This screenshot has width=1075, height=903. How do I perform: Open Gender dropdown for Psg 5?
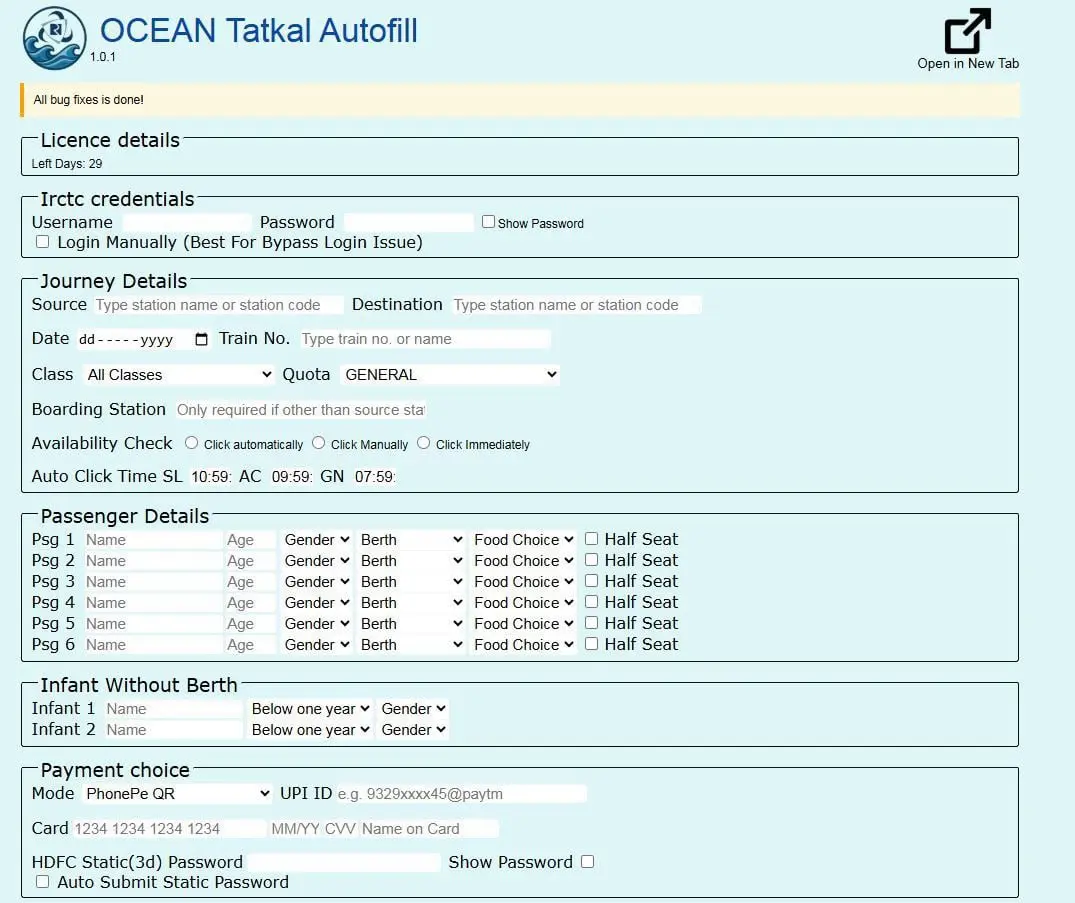pyautogui.click(x=316, y=624)
